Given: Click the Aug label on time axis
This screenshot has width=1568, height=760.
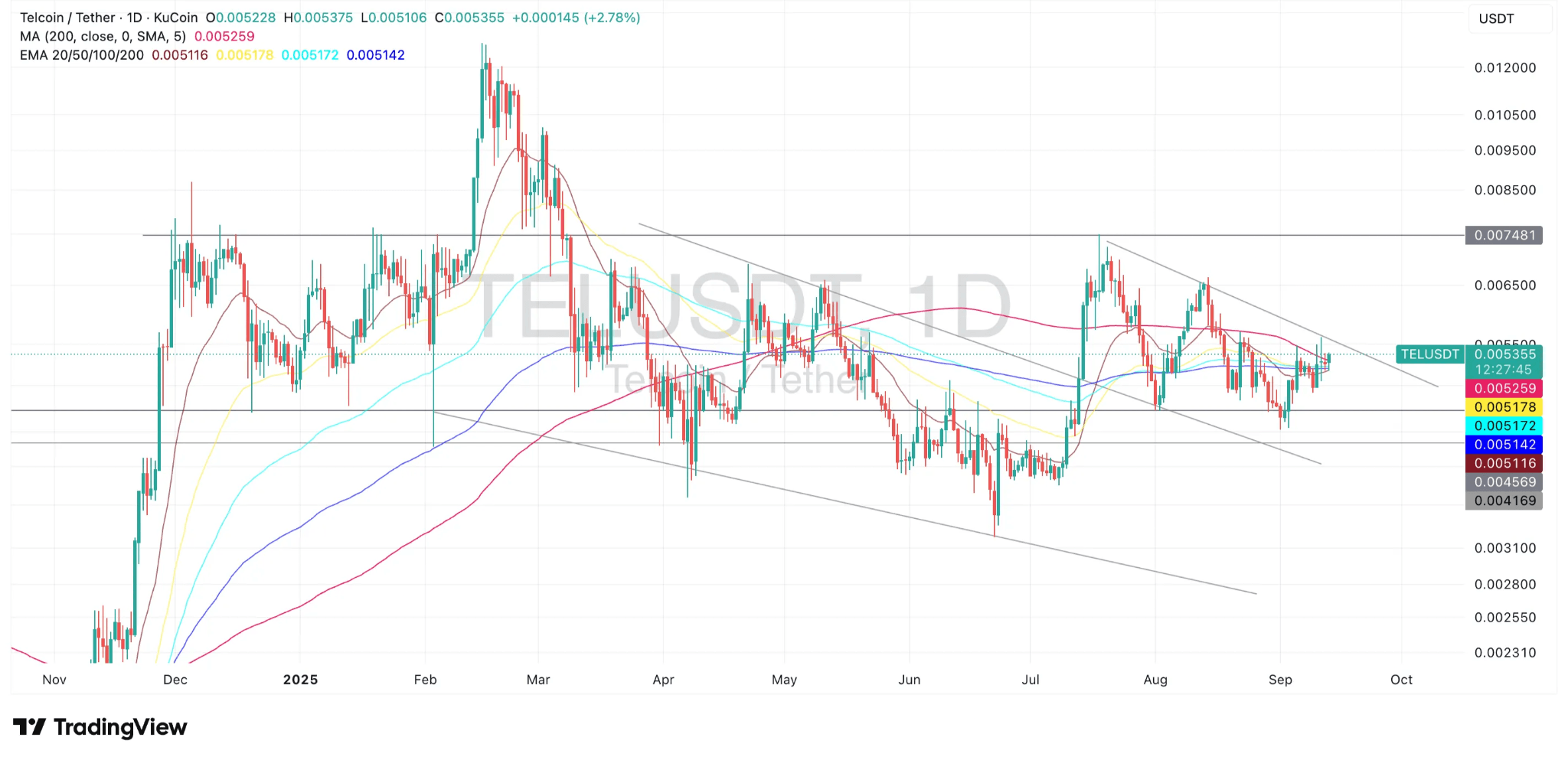Looking at the screenshot, I should coord(1155,680).
